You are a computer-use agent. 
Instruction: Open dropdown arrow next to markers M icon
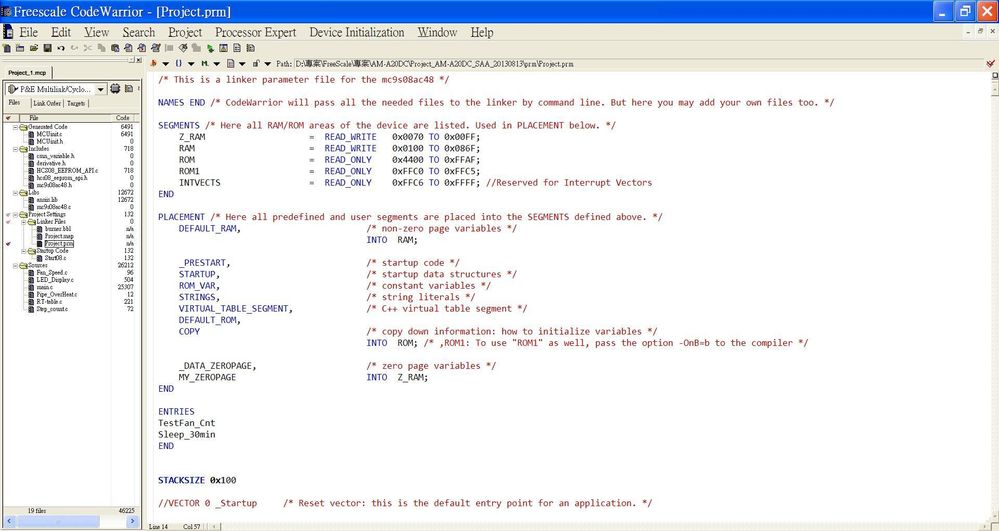217,64
